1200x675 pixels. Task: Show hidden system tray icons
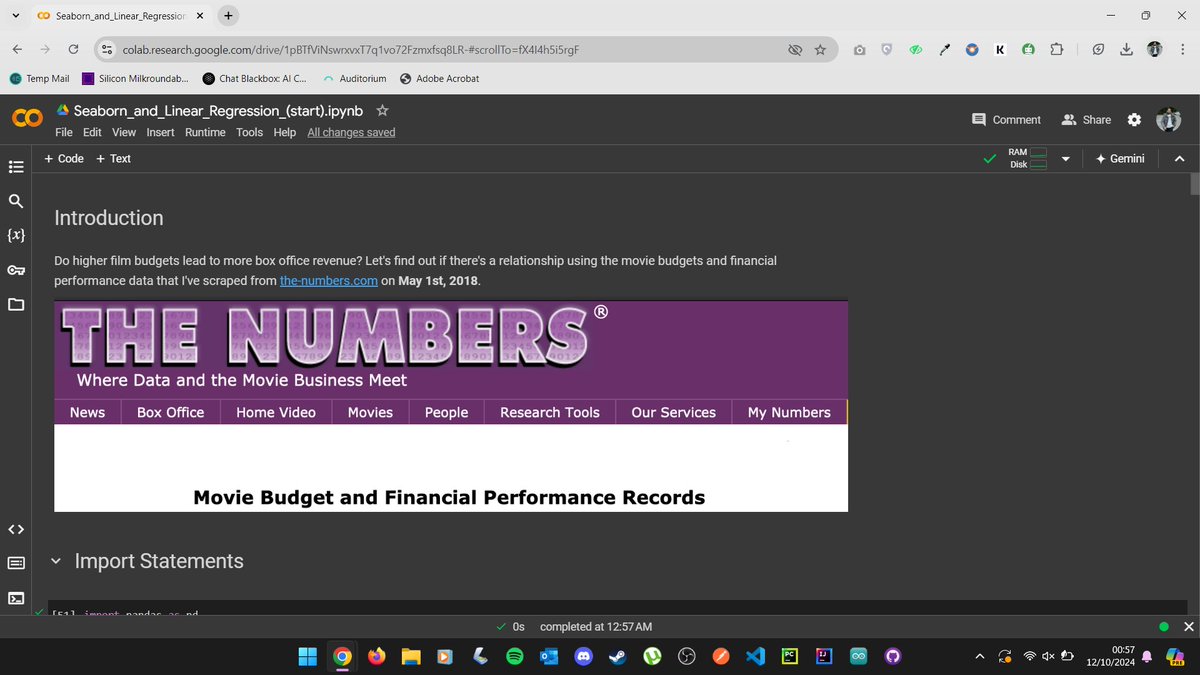pyautogui.click(x=978, y=656)
